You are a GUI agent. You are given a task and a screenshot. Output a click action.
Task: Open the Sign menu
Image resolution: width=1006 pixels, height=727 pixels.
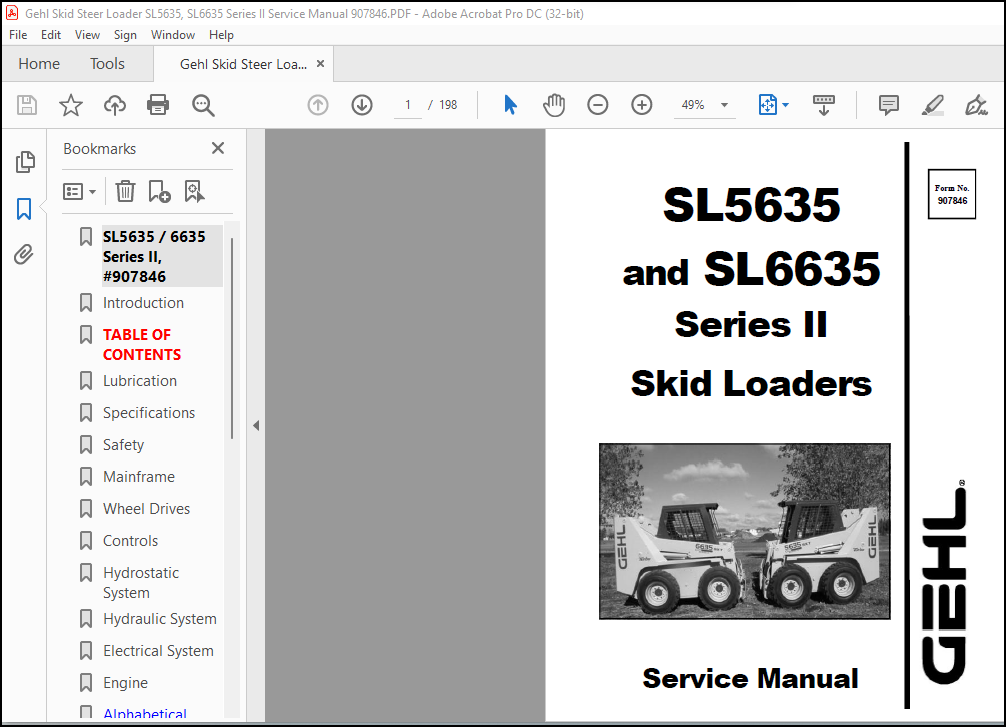pyautogui.click(x=125, y=35)
